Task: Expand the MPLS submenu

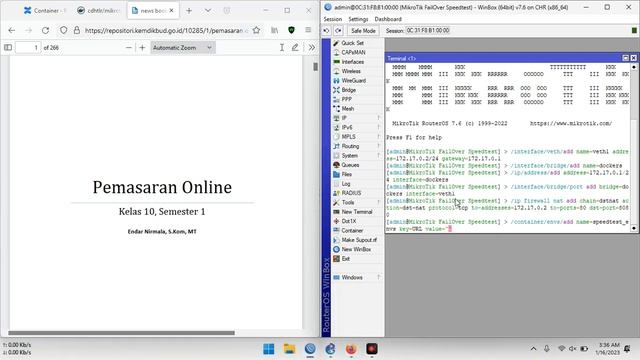Action: coord(357,137)
